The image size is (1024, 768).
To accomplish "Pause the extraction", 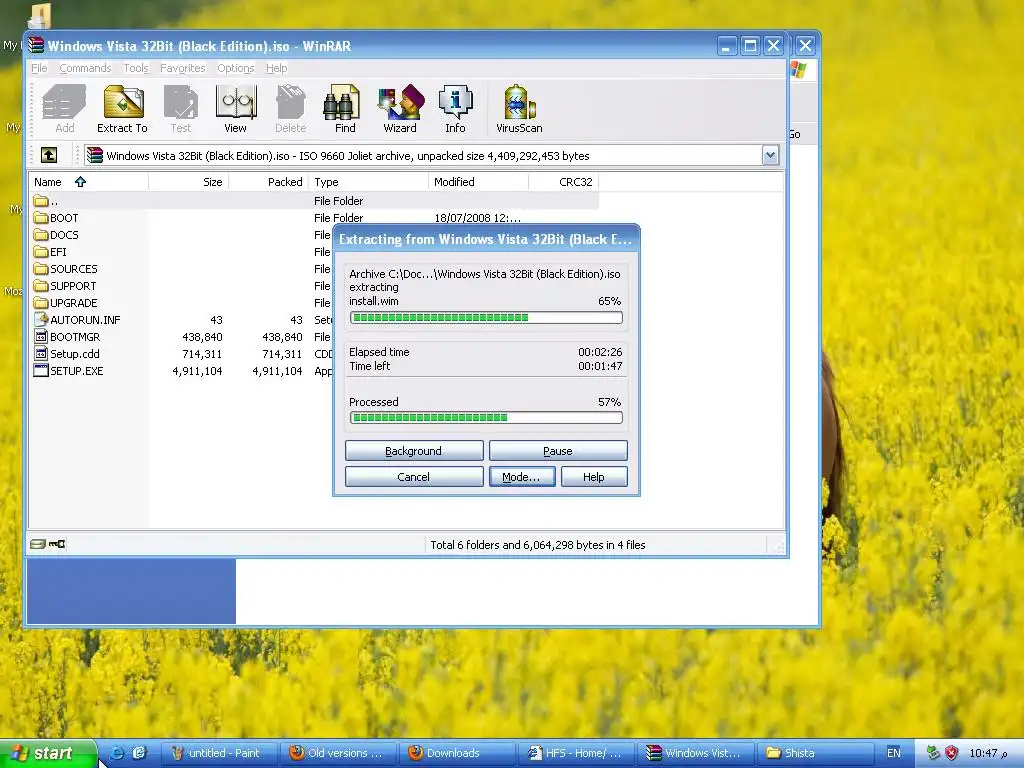I will (x=558, y=451).
